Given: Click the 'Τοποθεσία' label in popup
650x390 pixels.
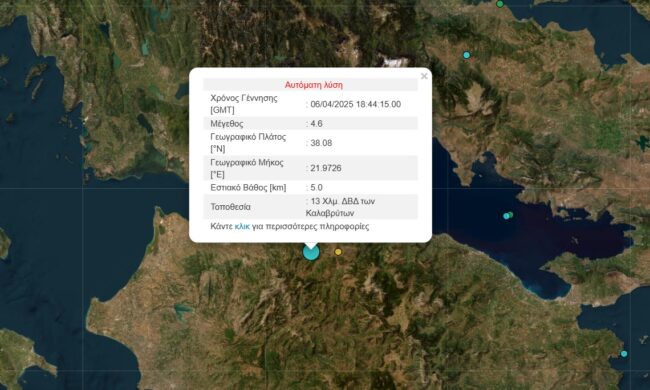Looking at the screenshot, I should coord(230,207).
